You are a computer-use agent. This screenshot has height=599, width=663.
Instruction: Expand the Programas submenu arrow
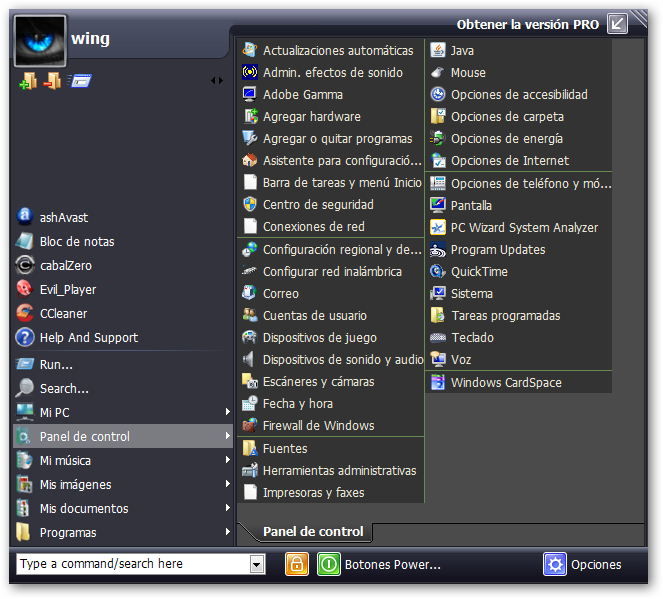click(x=228, y=532)
